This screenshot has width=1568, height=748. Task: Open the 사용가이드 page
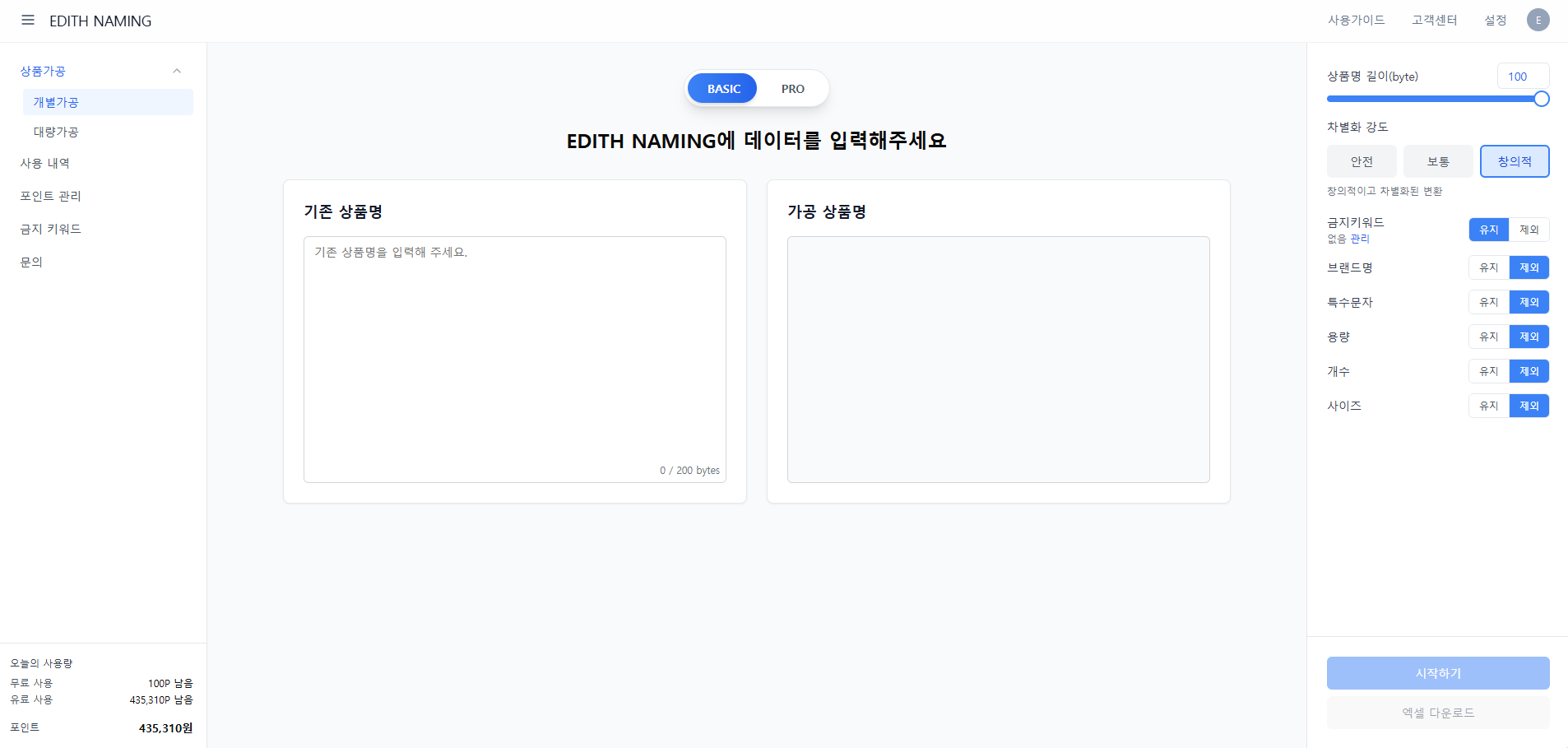click(x=1356, y=20)
